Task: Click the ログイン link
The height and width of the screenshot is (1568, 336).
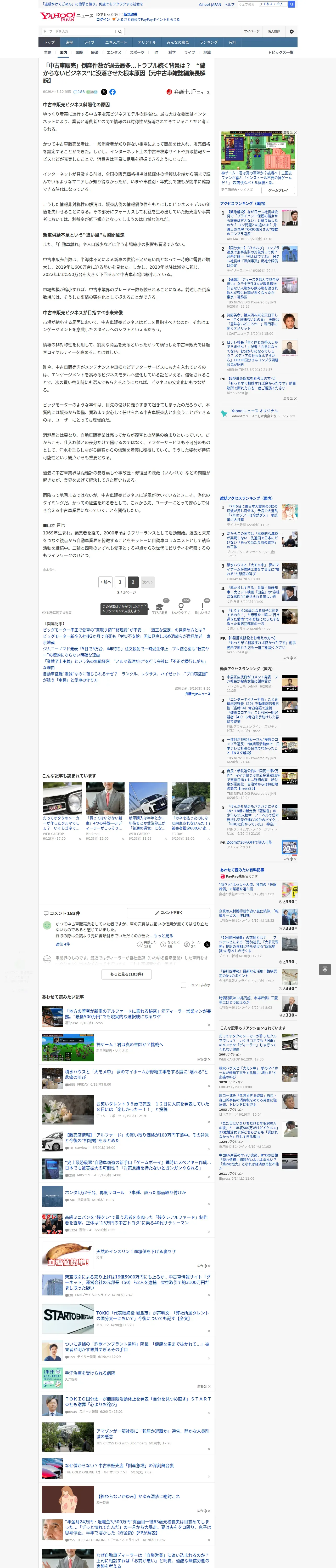Action: (103, 20)
